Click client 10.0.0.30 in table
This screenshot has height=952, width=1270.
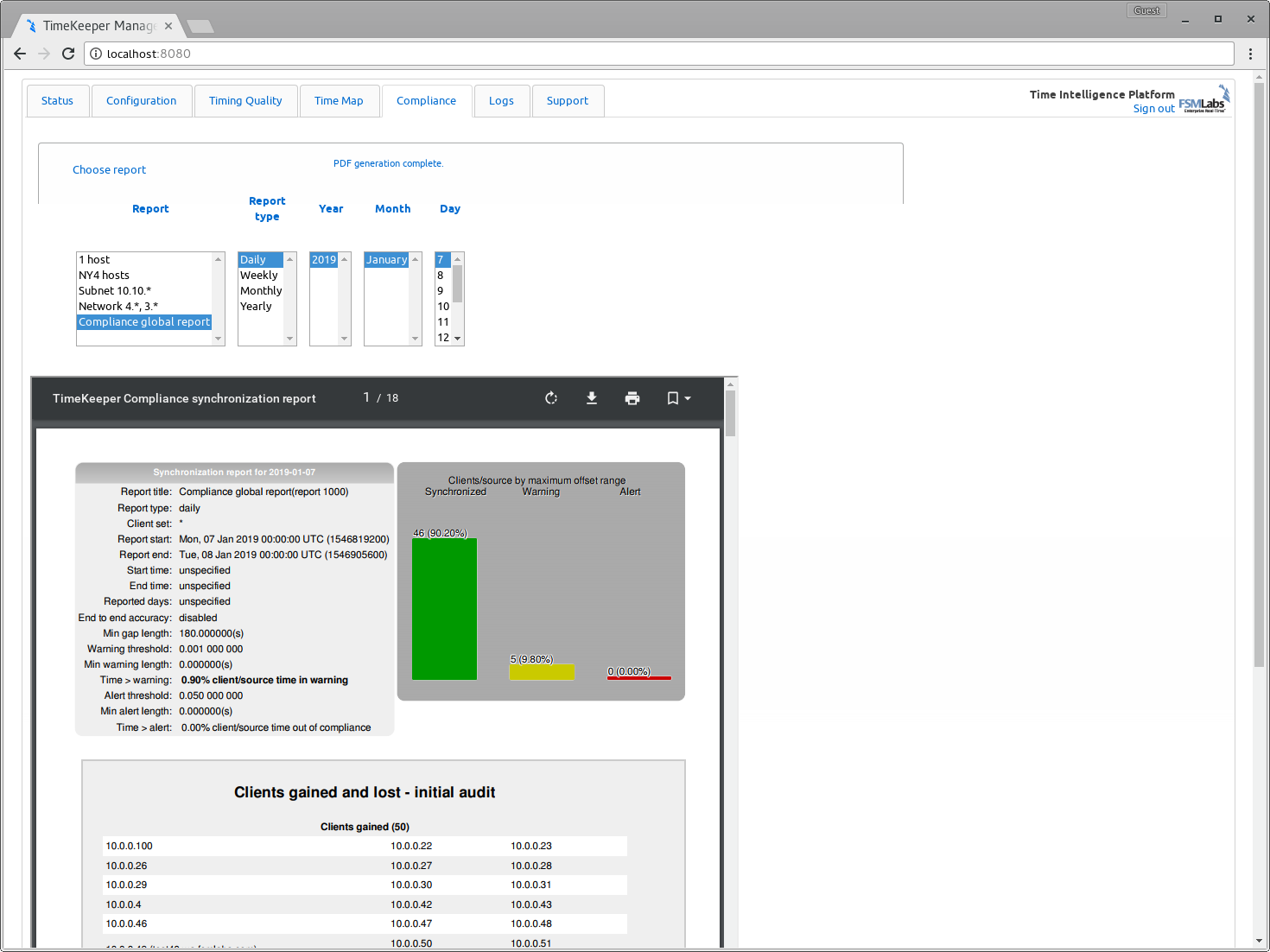pyautogui.click(x=411, y=885)
